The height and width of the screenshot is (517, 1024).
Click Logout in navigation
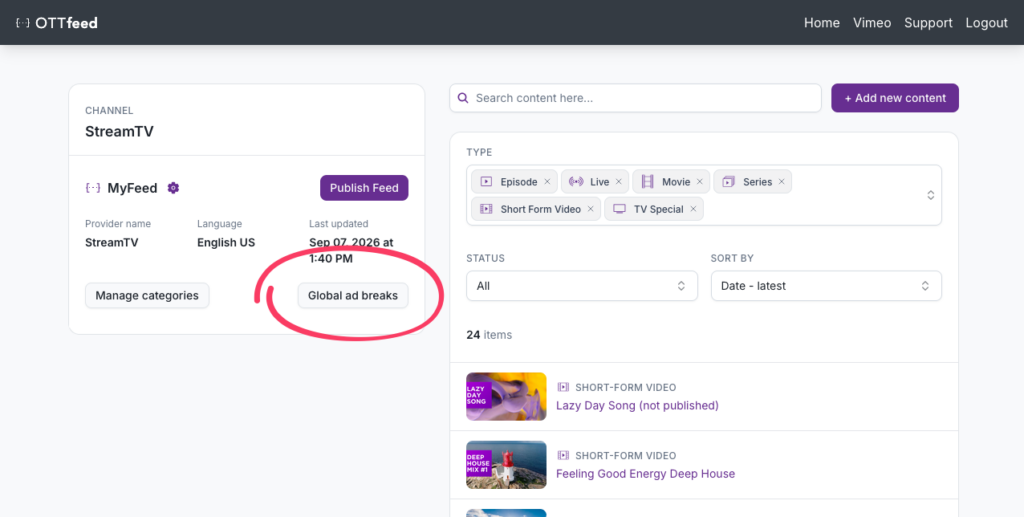click(x=986, y=23)
